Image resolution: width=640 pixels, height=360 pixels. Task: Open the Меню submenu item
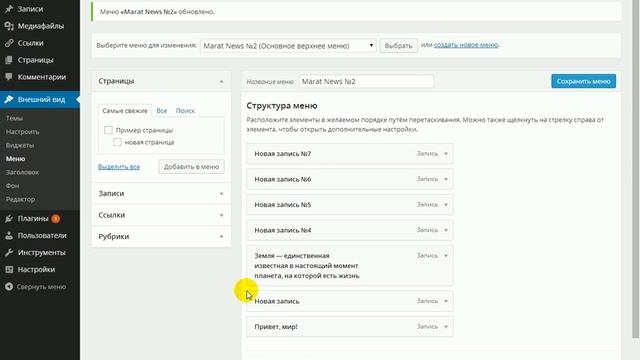point(16,158)
